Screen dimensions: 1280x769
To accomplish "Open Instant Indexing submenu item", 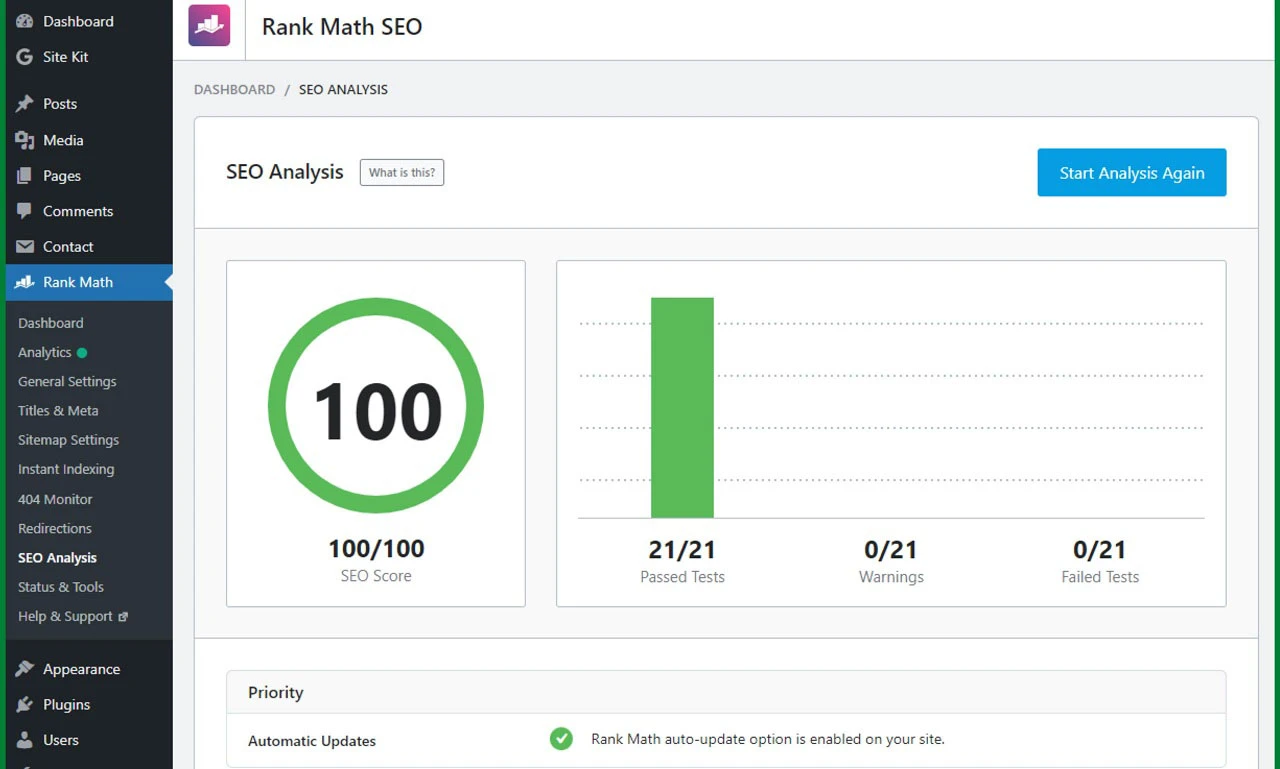I will [x=66, y=469].
